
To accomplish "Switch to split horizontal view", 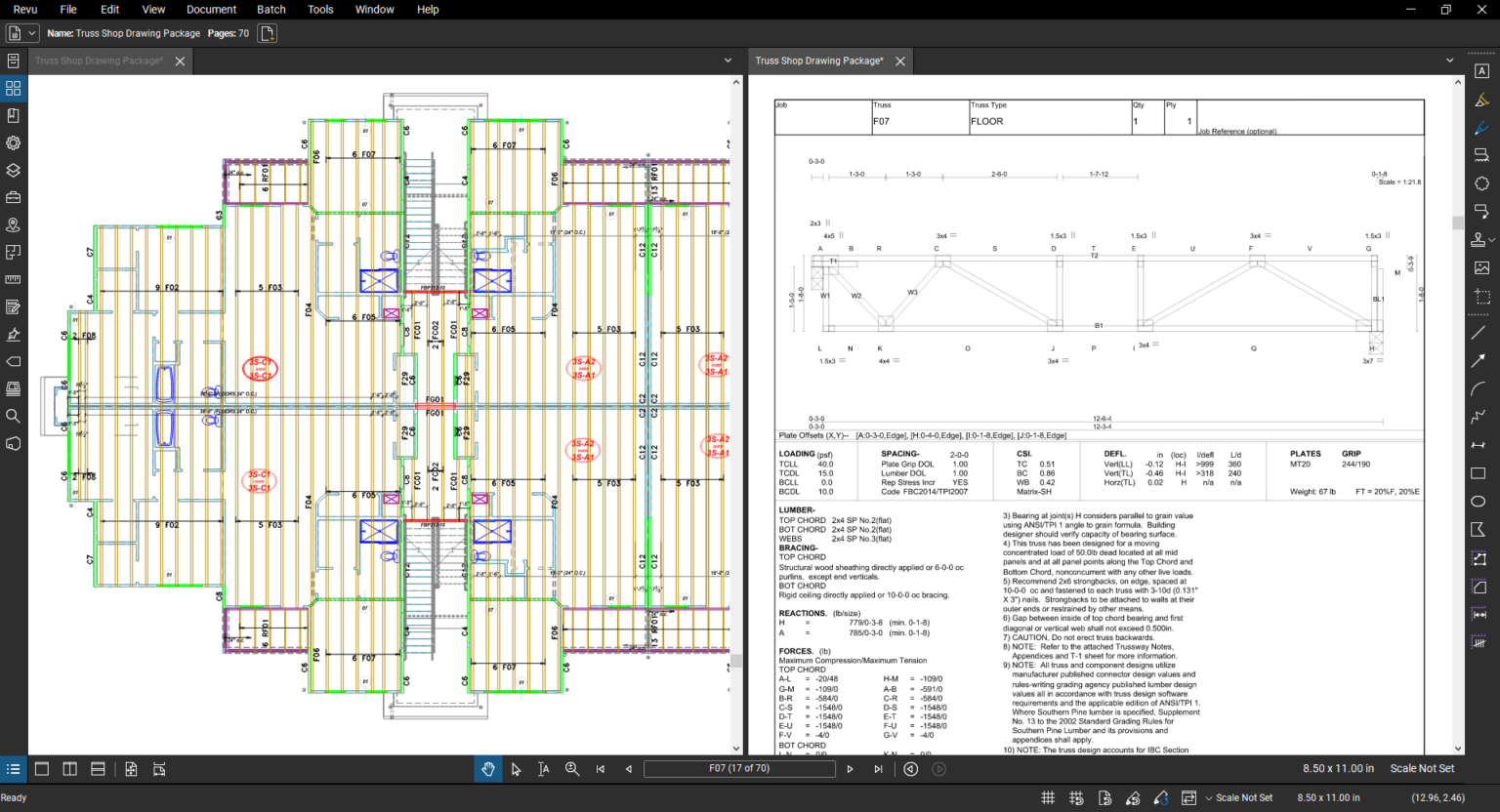I will pyautogui.click(x=98, y=769).
